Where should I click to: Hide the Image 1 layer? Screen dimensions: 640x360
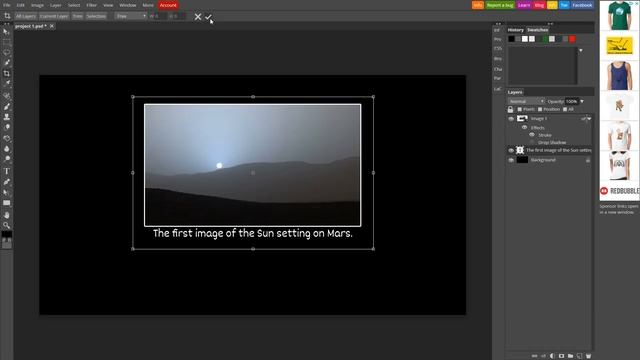[x=511, y=119]
